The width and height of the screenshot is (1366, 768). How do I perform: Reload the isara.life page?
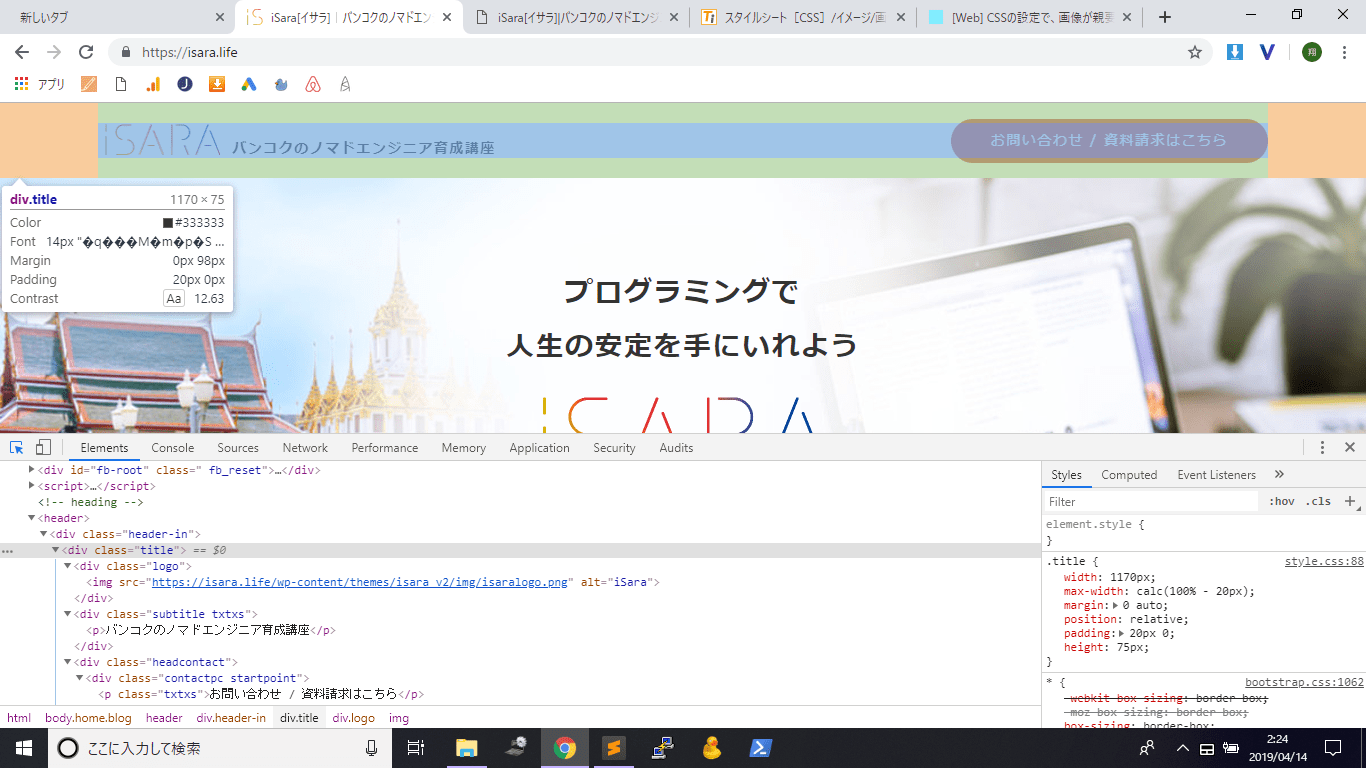(86, 52)
